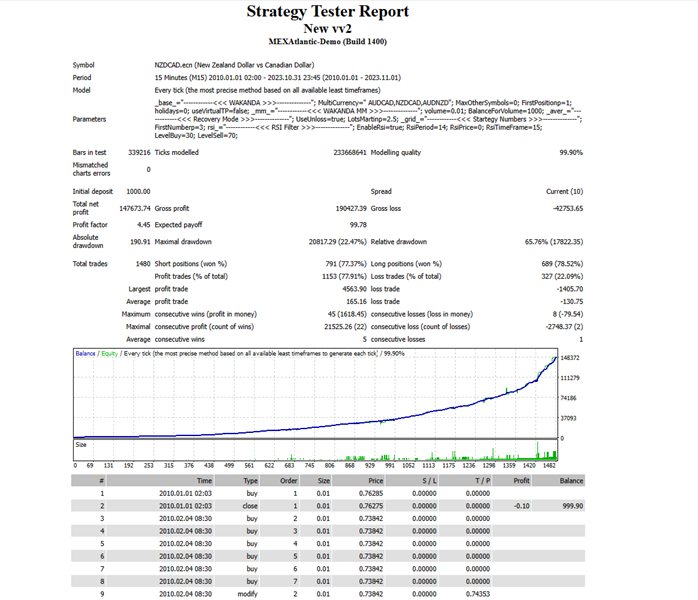Select Loss trades value 327 (22.09%)
Viewport: 698px width, 600px height.
click(x=562, y=276)
